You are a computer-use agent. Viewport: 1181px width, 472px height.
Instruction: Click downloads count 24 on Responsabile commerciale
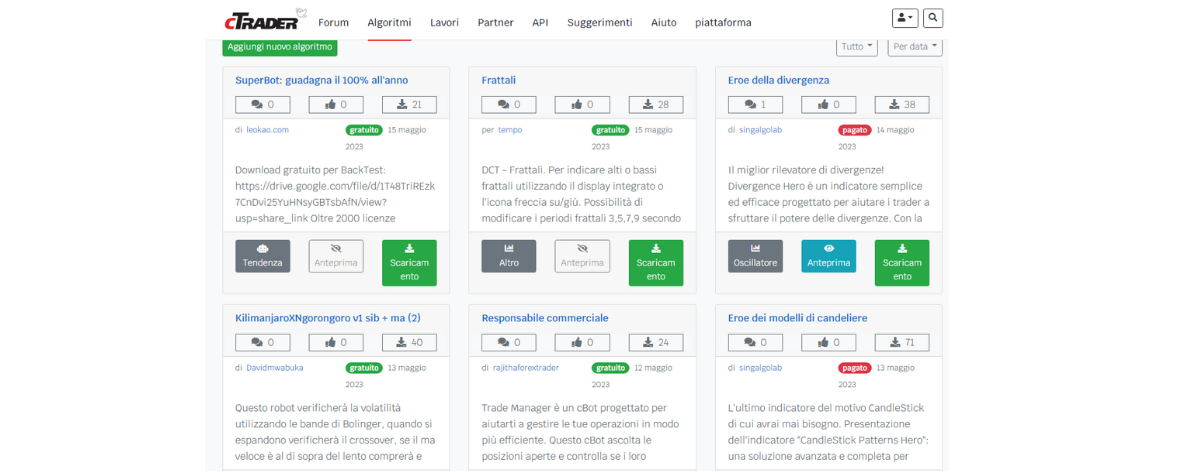pos(656,343)
